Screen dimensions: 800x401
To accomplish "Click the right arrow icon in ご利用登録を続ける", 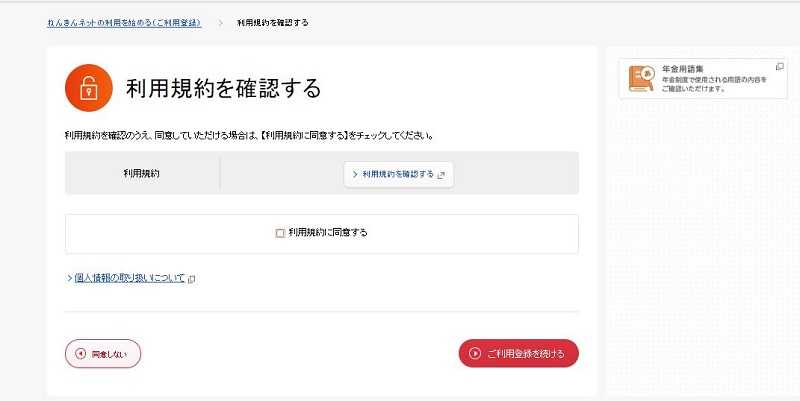I will 475,353.
